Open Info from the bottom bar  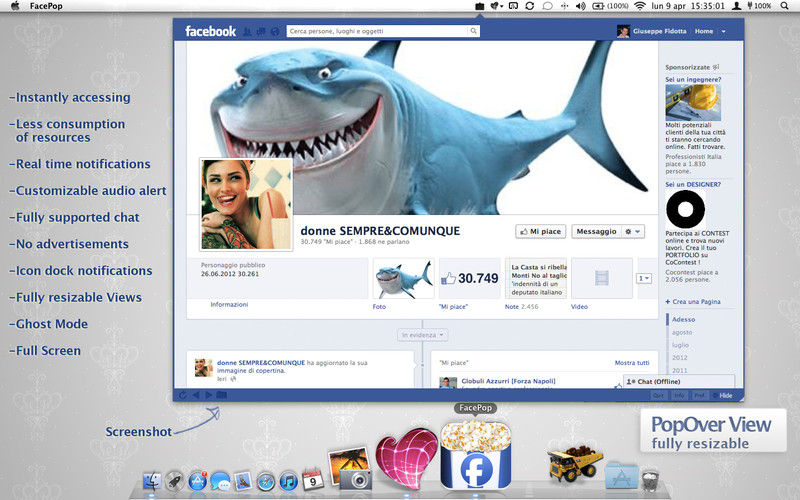coord(679,395)
